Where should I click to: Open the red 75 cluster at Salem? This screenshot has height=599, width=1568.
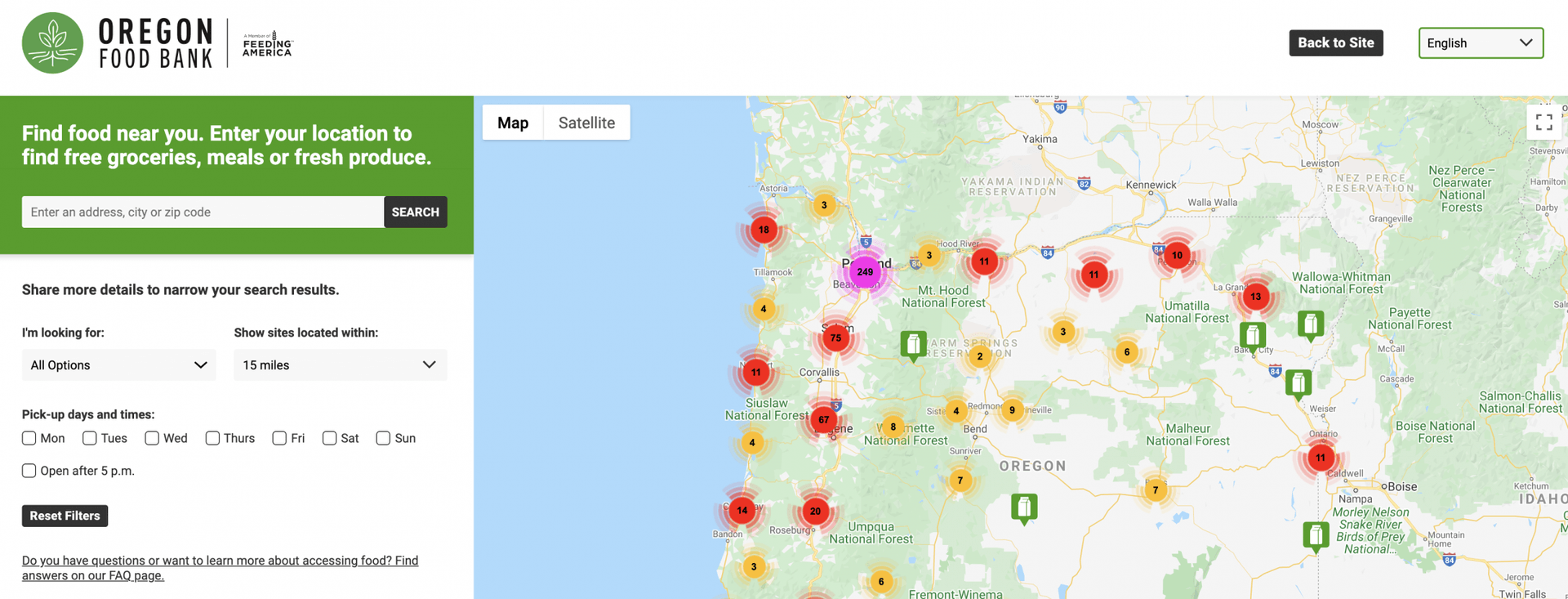[x=835, y=337]
